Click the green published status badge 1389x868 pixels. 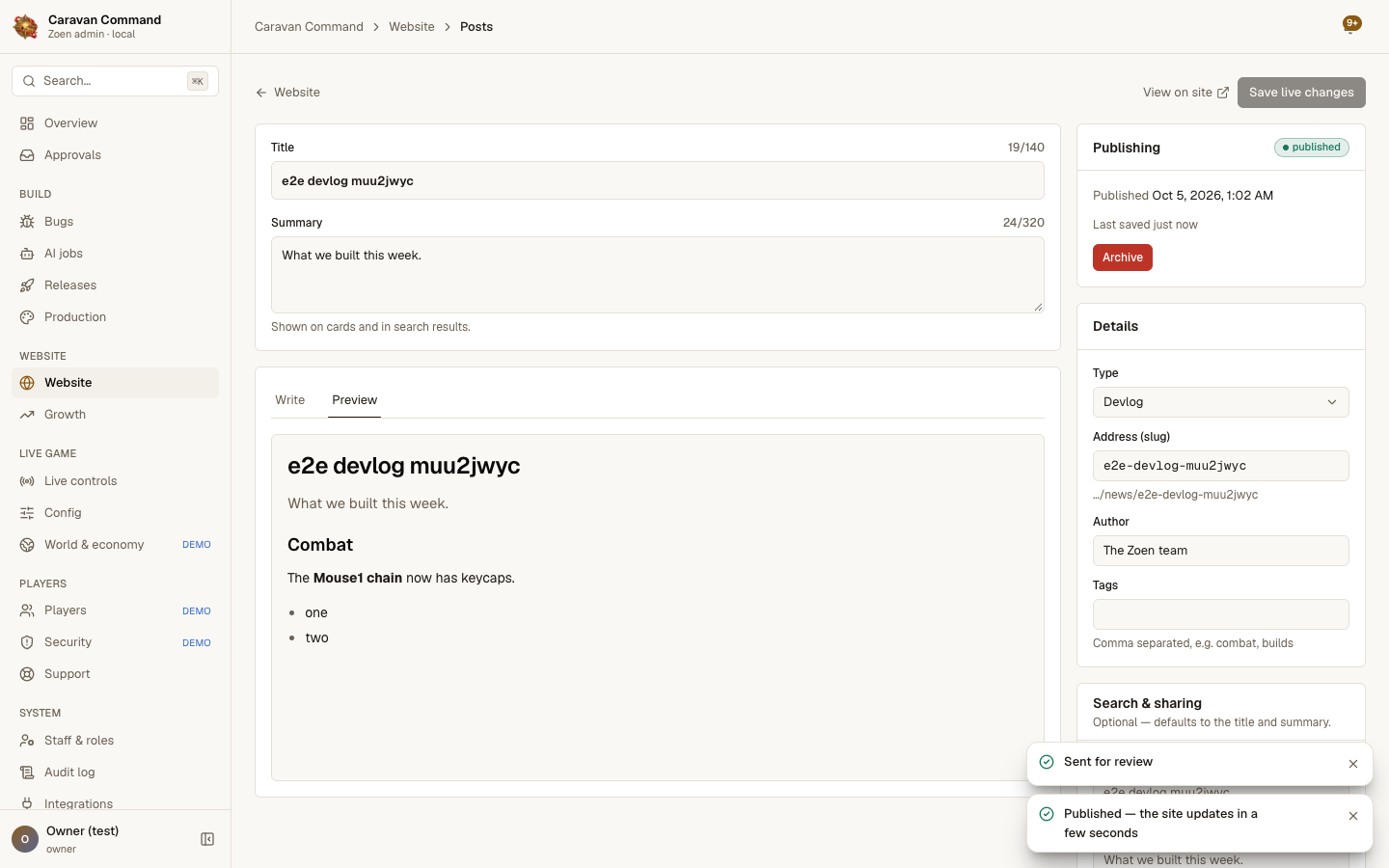[1312, 148]
